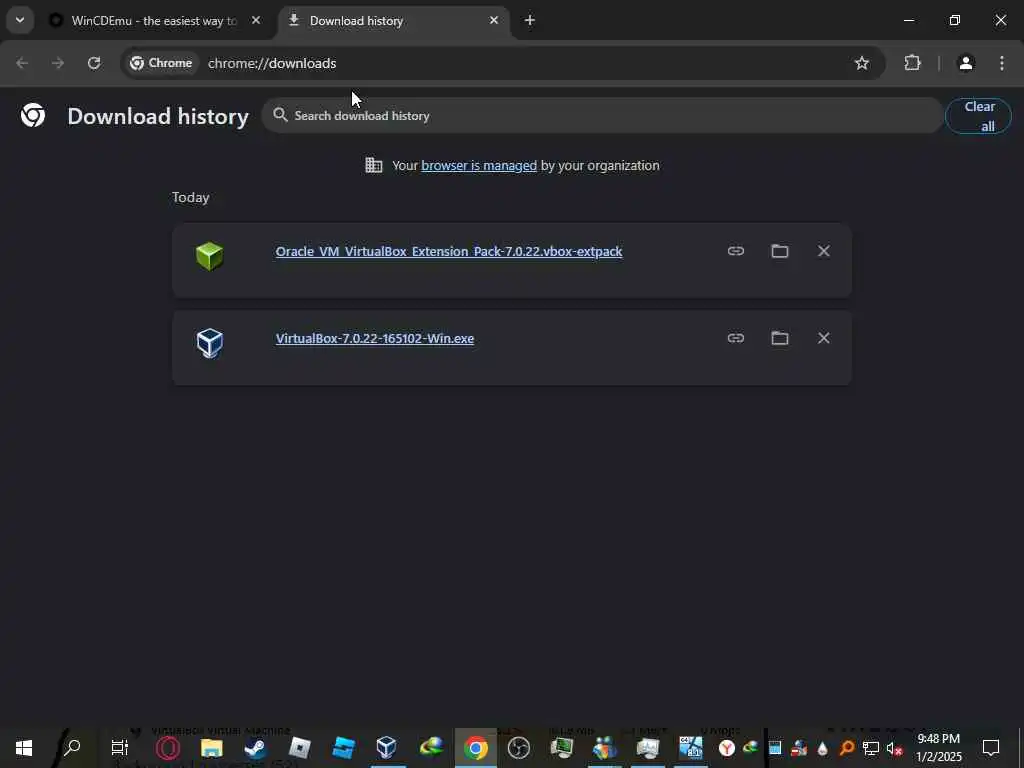Open the tab search dropdown arrow
The width and height of the screenshot is (1024, 768).
click(x=20, y=20)
